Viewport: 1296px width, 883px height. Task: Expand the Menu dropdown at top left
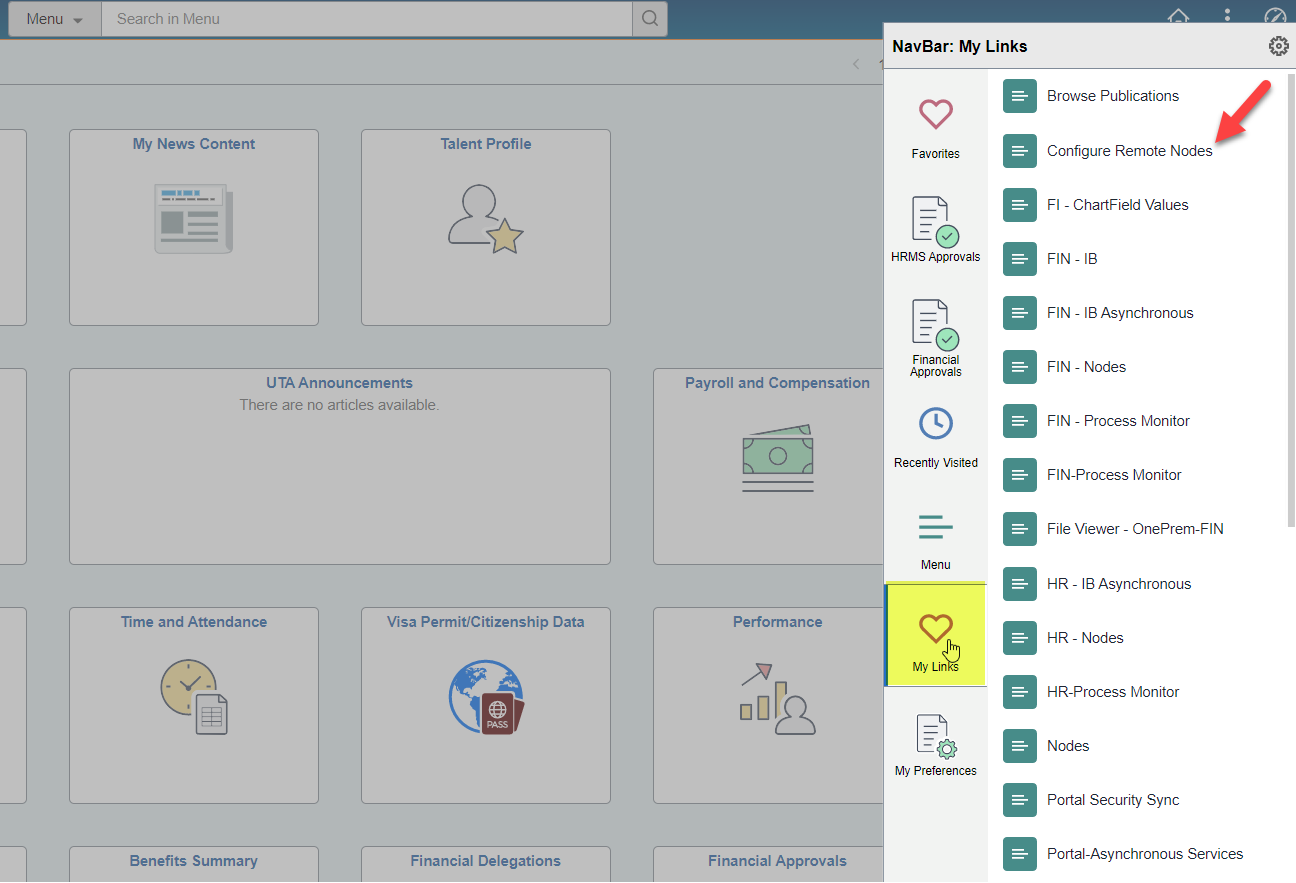coord(54,18)
